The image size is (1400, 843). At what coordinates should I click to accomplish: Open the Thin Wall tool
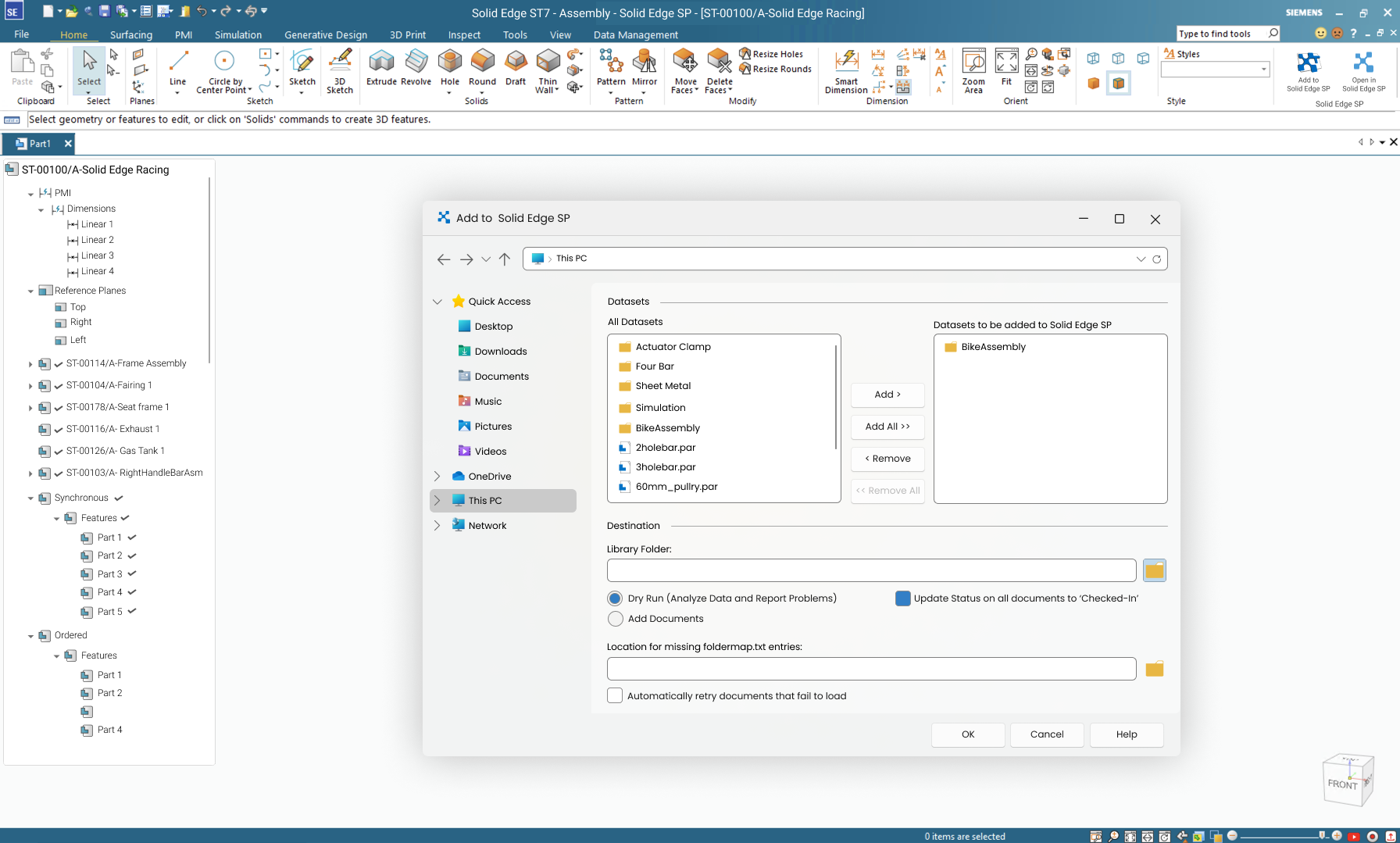548,71
